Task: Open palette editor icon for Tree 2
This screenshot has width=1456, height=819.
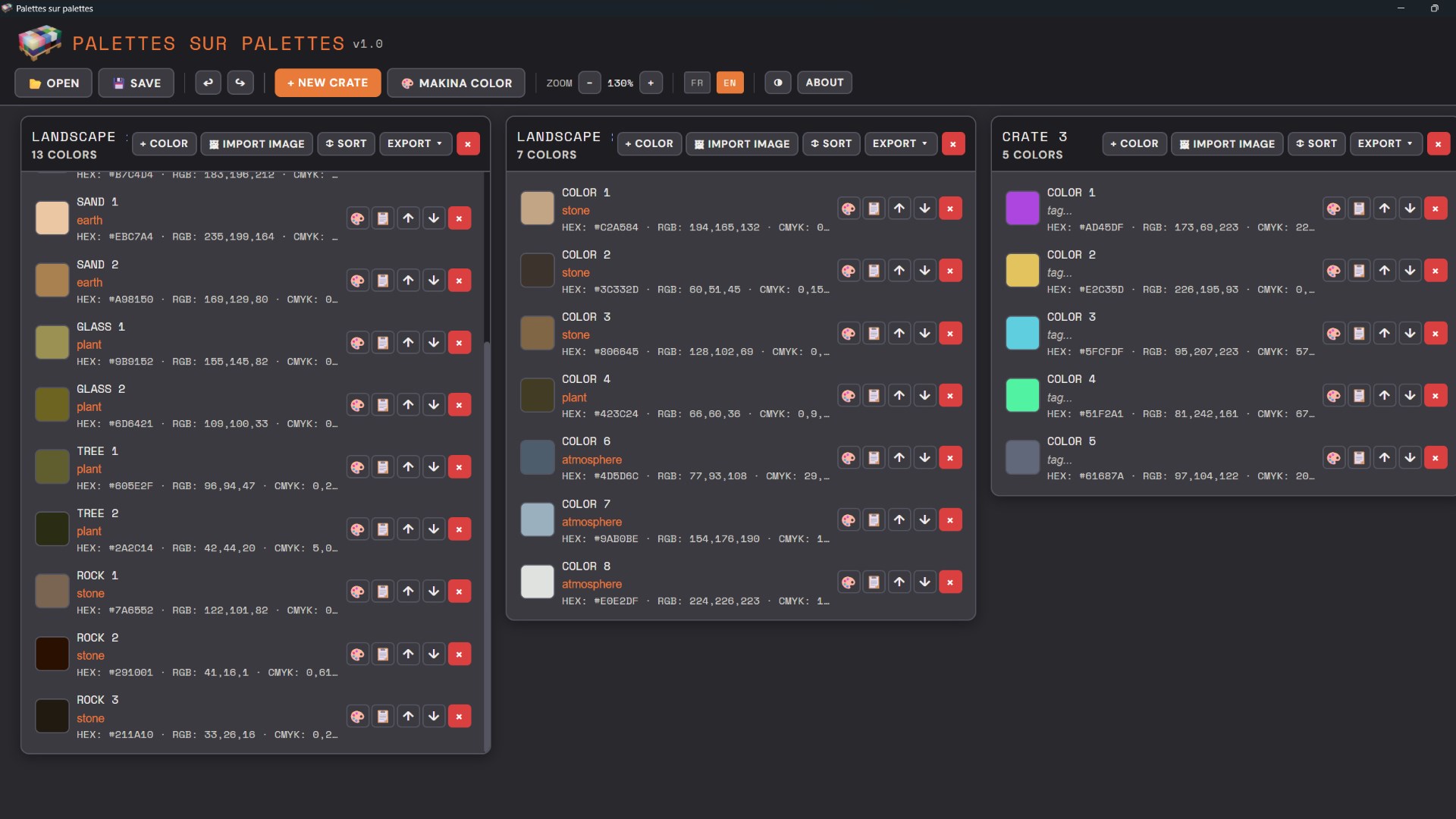Action: 357,529
